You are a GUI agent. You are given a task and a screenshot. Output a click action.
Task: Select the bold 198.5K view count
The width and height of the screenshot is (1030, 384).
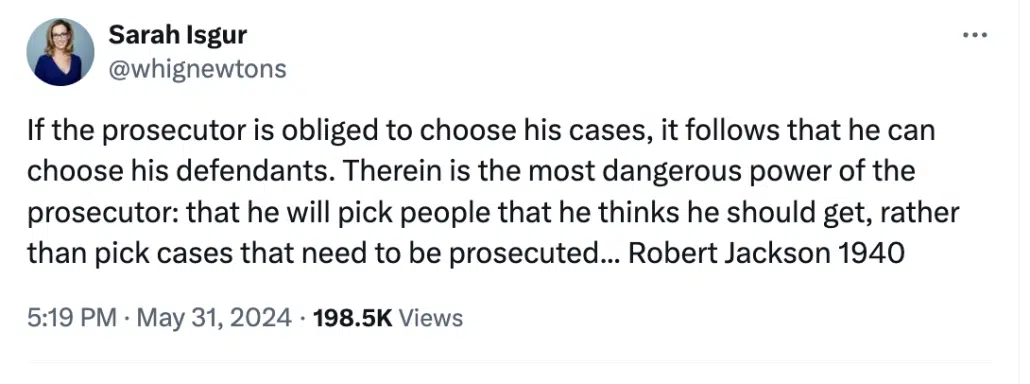[x=353, y=318]
